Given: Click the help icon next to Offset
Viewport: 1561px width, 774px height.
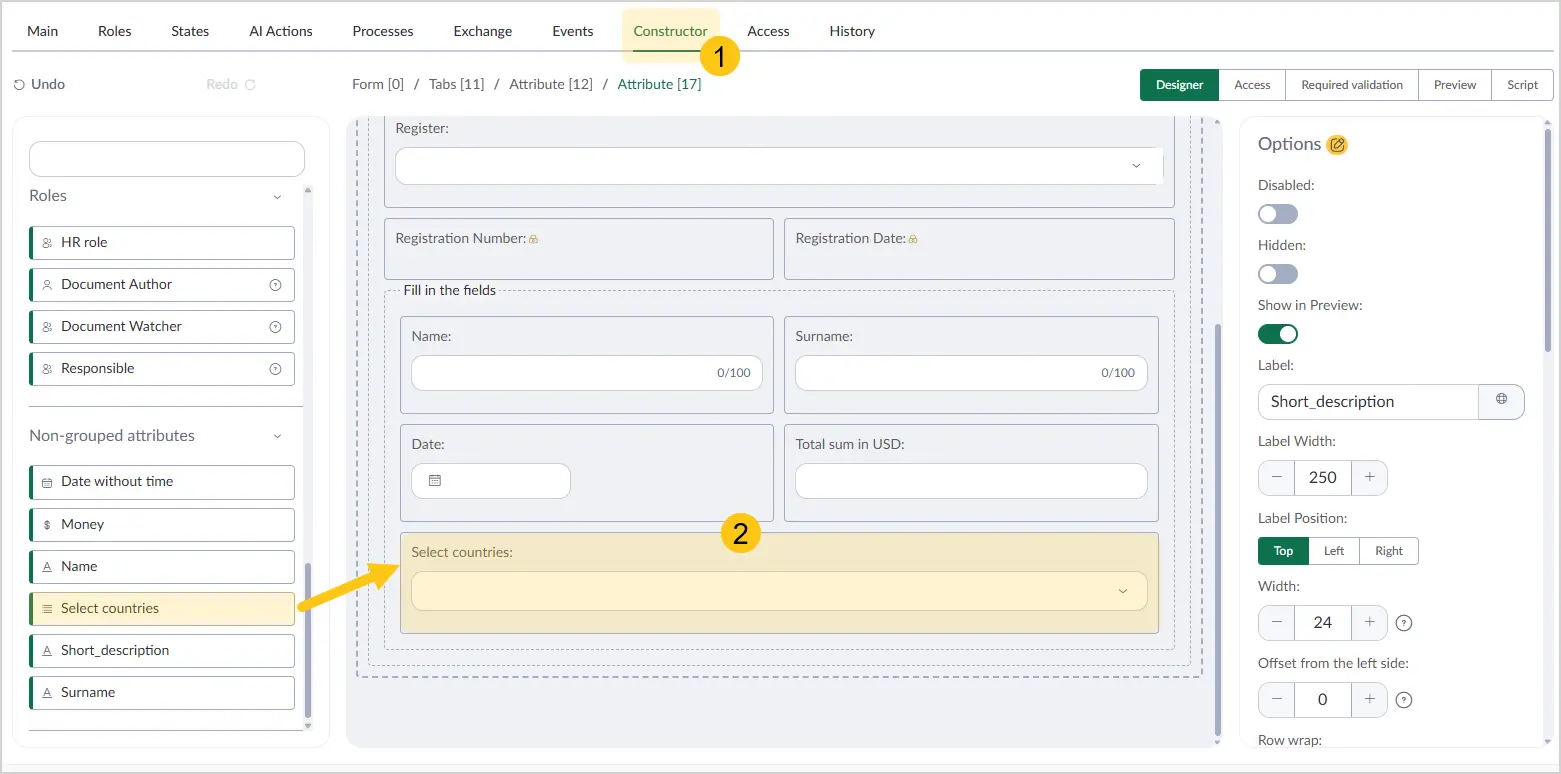Looking at the screenshot, I should tap(1404, 700).
